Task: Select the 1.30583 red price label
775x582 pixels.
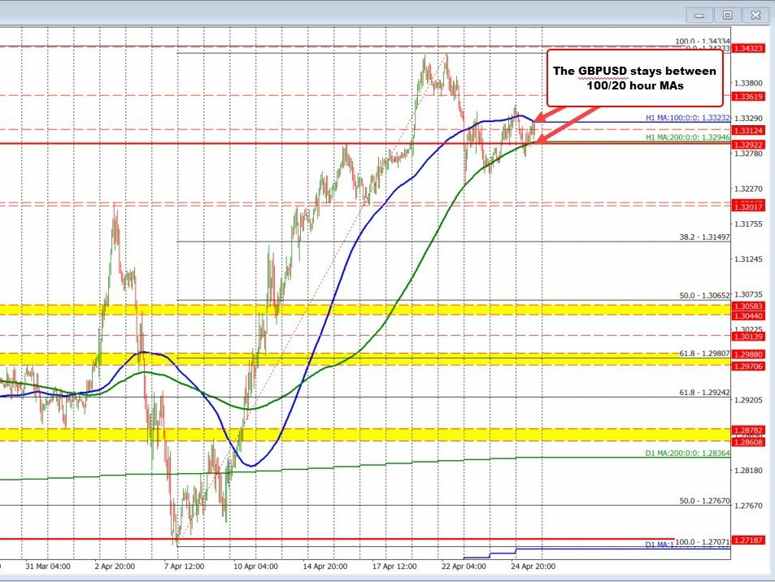Action: 748,307
